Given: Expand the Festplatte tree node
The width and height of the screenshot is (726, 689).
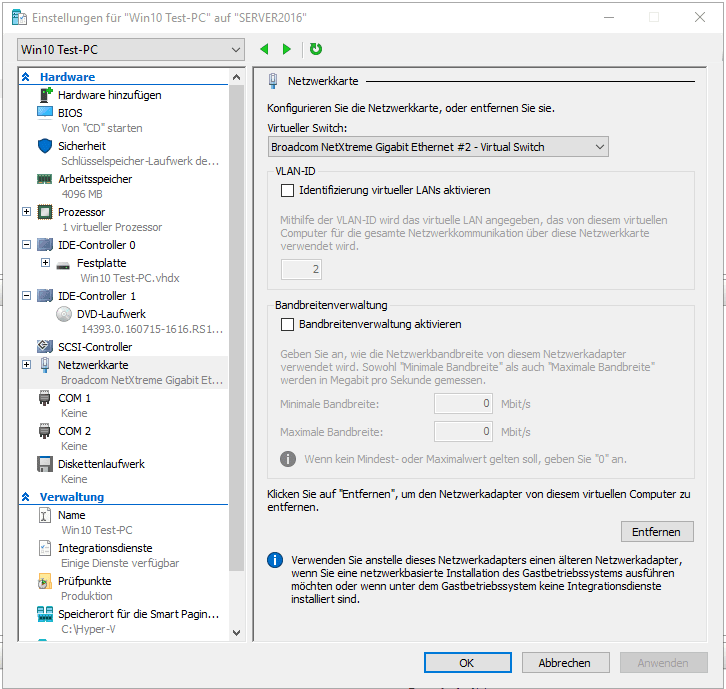Looking at the screenshot, I should 45,263.
